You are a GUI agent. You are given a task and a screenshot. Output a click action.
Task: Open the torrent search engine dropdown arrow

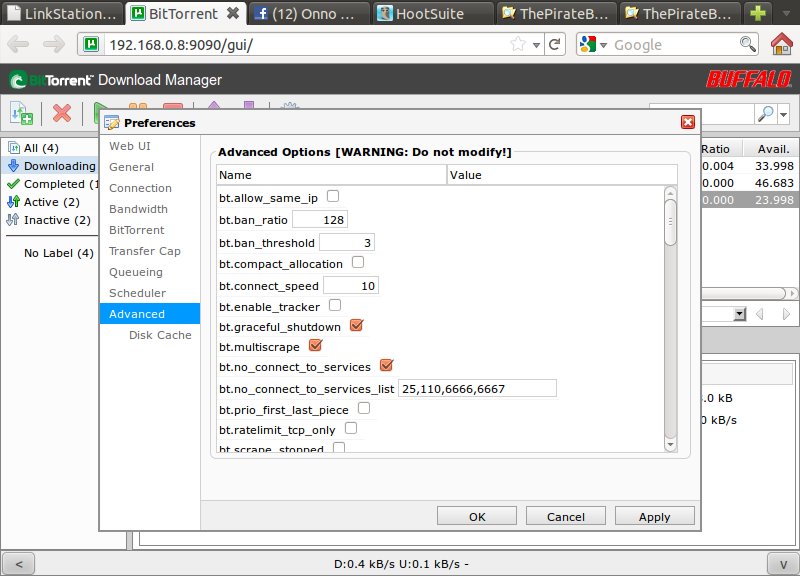tap(784, 114)
